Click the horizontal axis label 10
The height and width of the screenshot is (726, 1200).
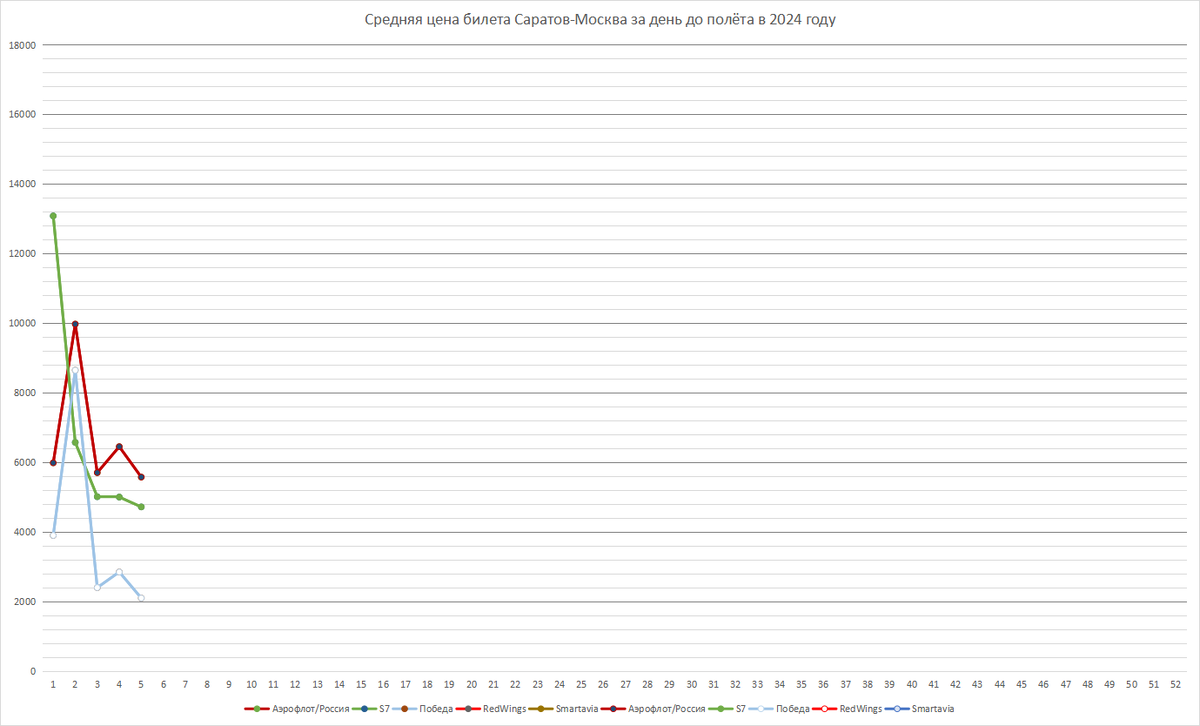[251, 685]
